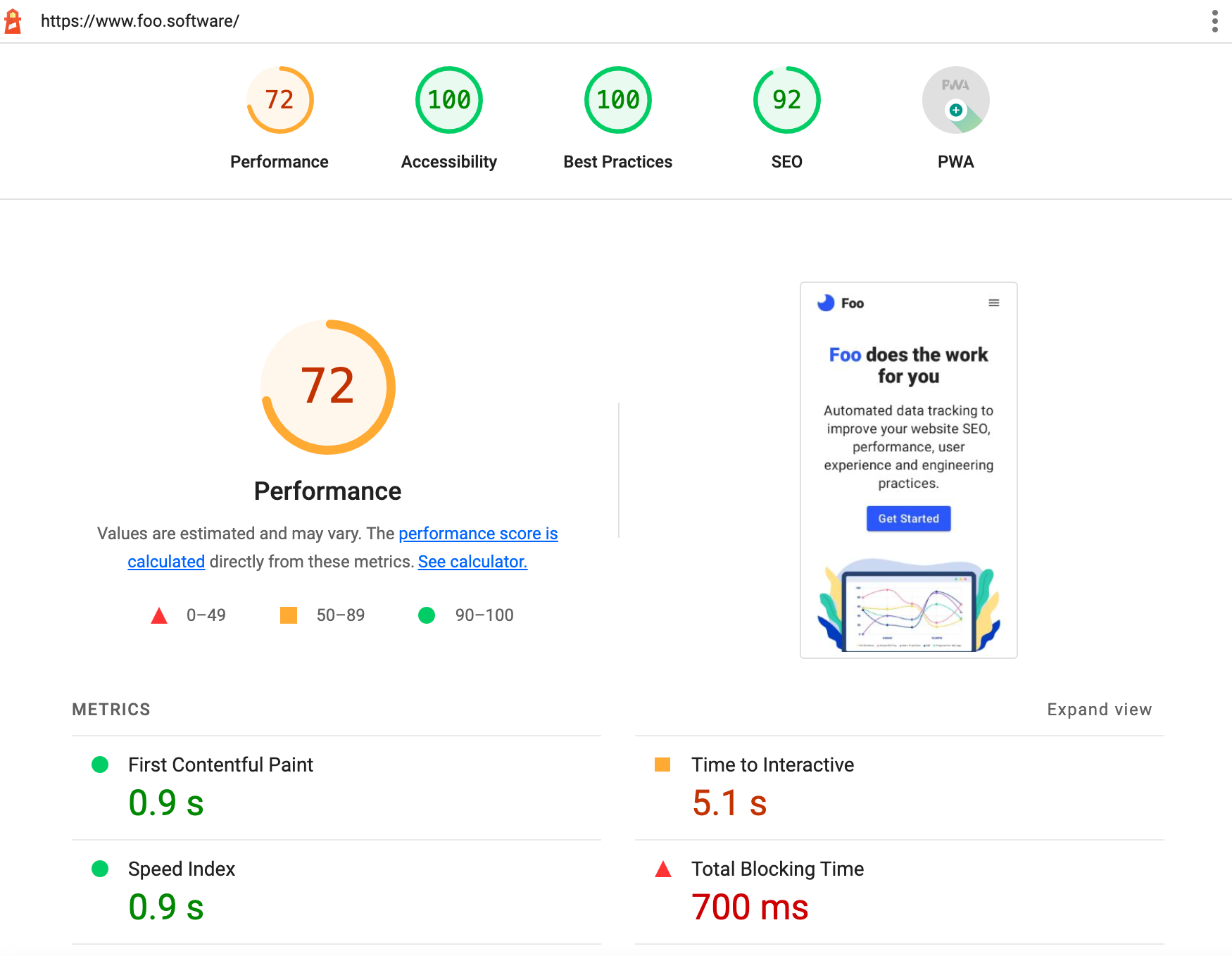This screenshot has height=956, width=1232.
Task: Select the SEO score gauge
Action: tap(786, 99)
